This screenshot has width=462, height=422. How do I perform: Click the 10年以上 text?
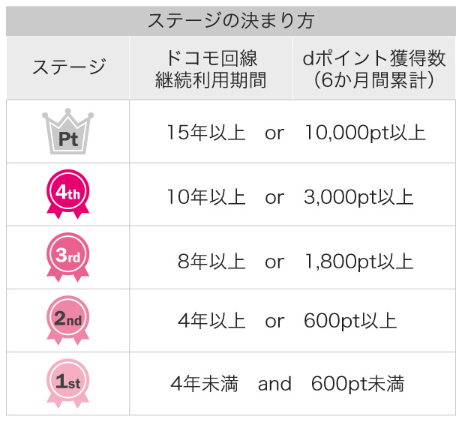tap(206, 197)
